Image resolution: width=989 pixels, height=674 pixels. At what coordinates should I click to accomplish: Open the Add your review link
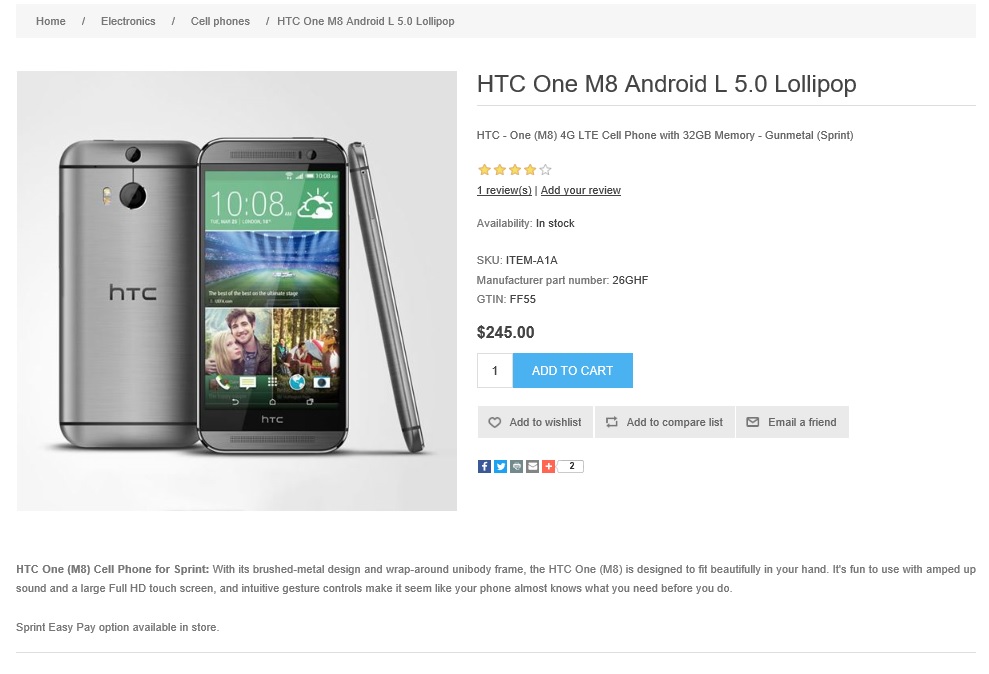(x=580, y=190)
